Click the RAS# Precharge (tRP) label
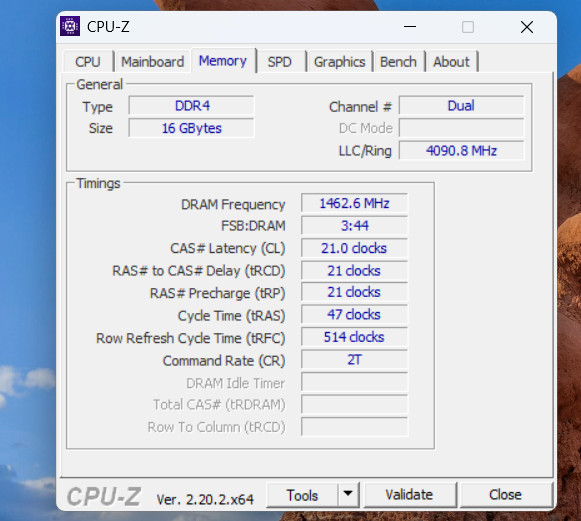The height and width of the screenshot is (521, 581). click(218, 293)
